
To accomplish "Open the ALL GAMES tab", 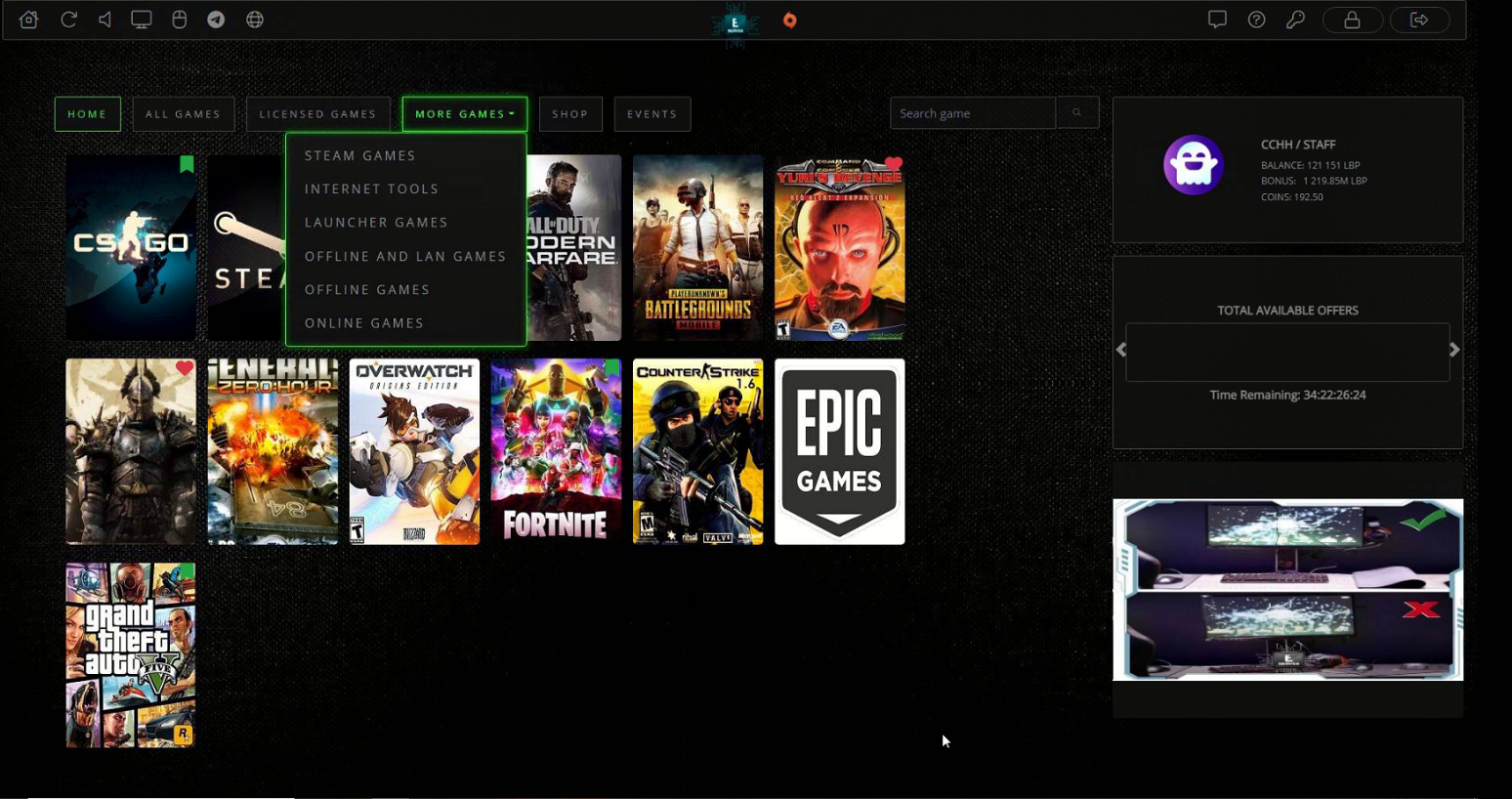I will pos(184,114).
